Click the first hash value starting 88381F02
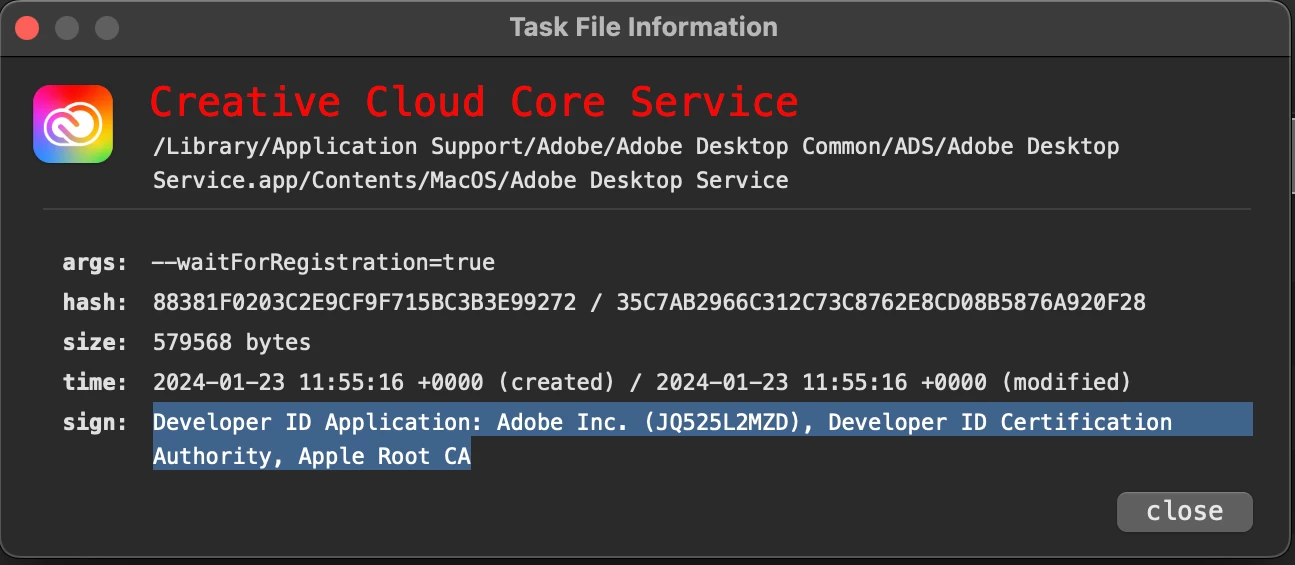The height and width of the screenshot is (565, 1295). click(364, 303)
